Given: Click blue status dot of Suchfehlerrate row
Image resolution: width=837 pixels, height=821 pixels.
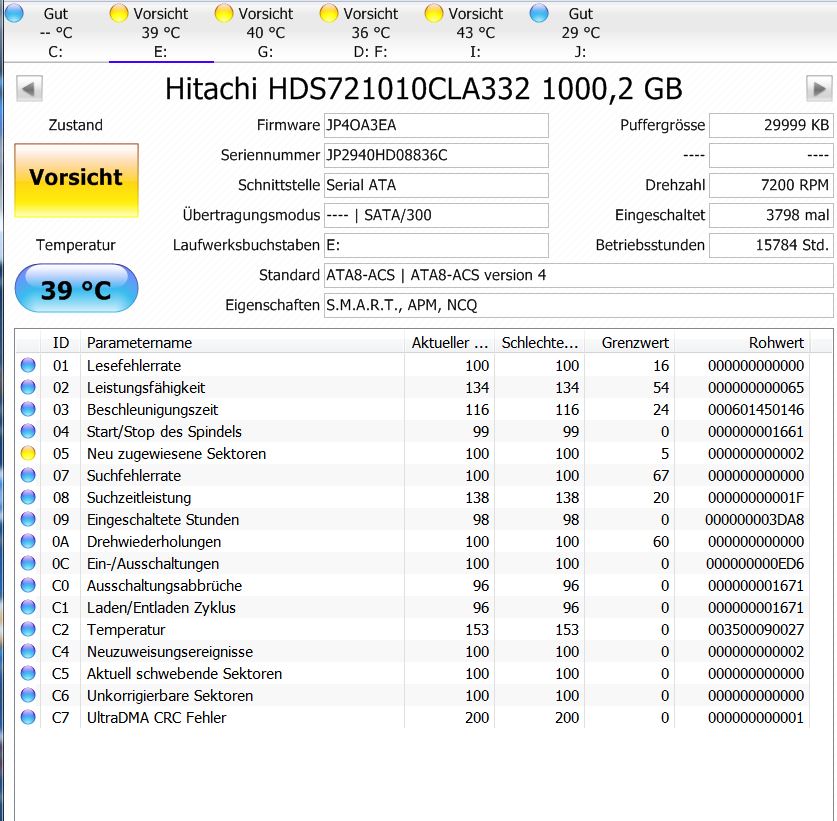Looking at the screenshot, I should pos(28,475).
